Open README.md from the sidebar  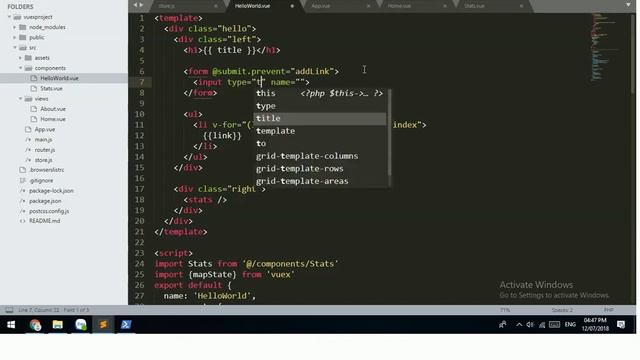coord(44,221)
